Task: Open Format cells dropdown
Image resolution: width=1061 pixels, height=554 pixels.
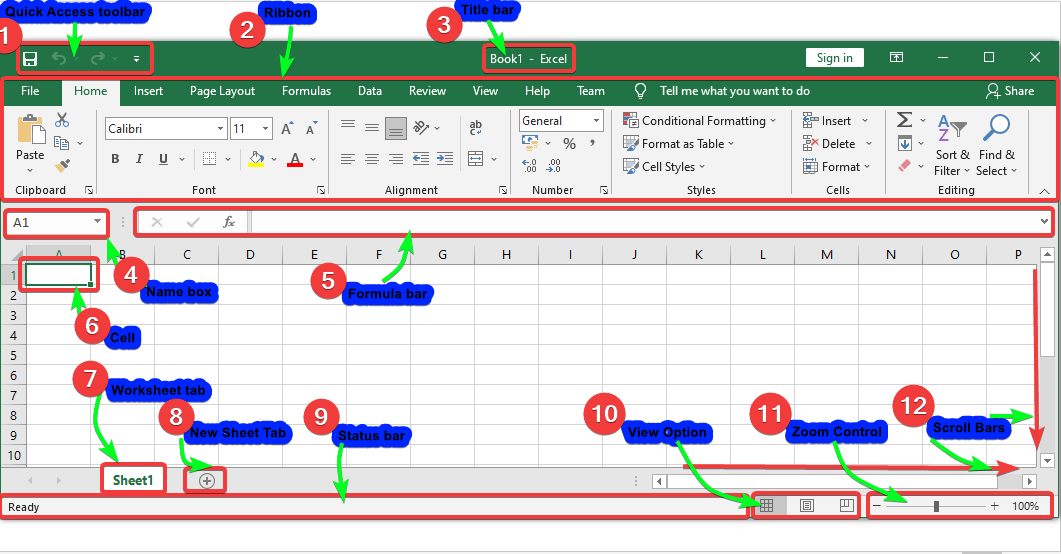Action: tap(837, 166)
